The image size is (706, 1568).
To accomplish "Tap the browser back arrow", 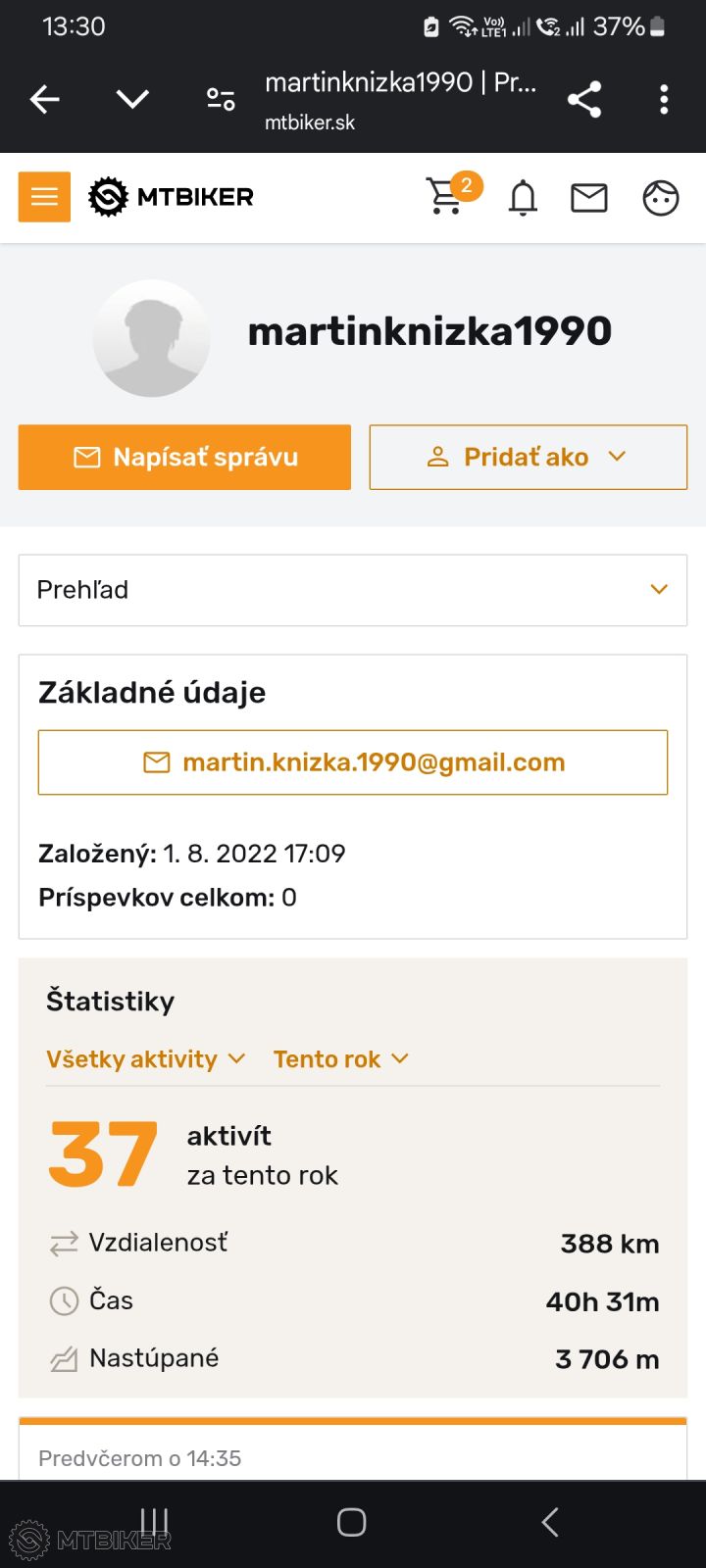I will [x=45, y=99].
